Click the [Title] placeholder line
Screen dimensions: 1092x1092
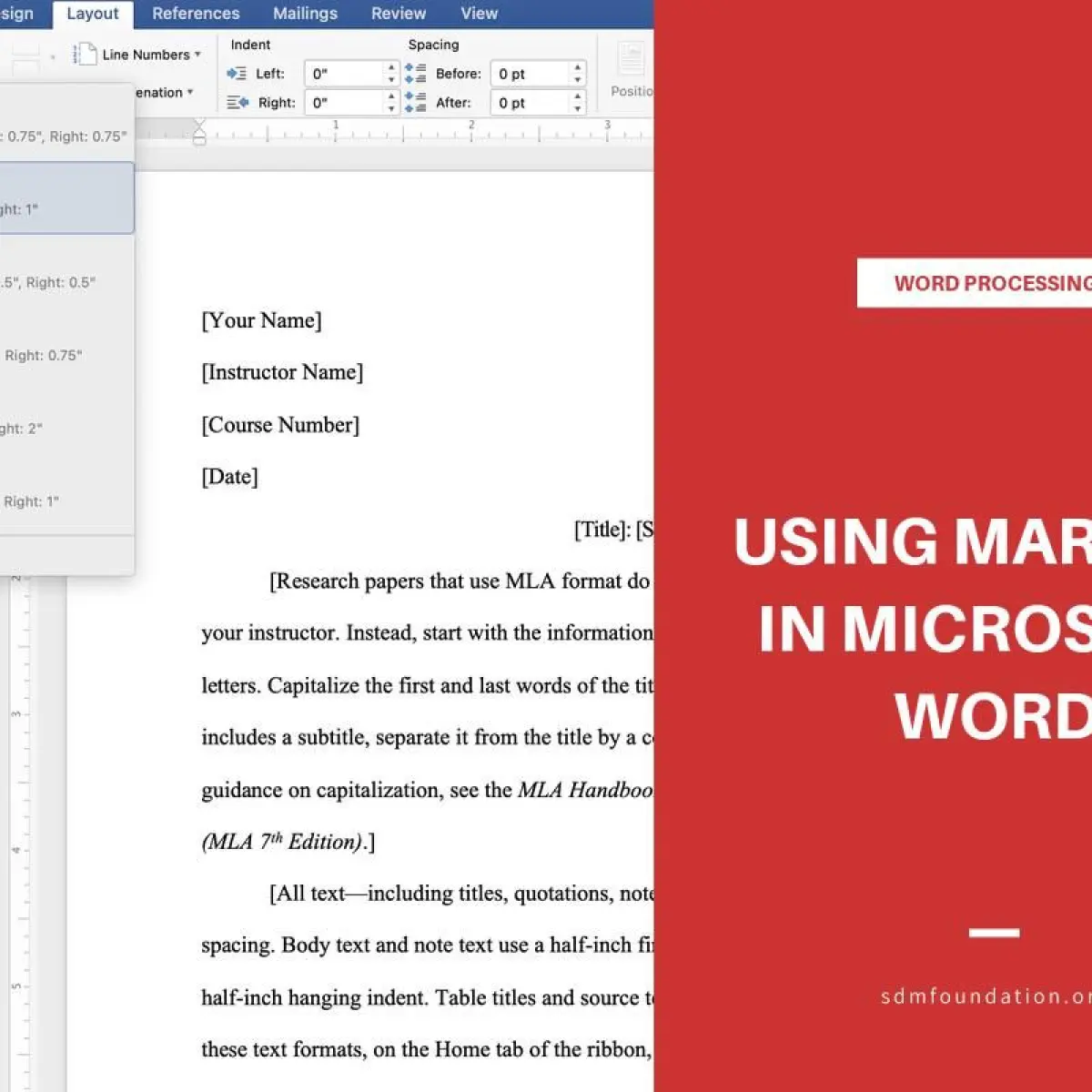pos(613,530)
